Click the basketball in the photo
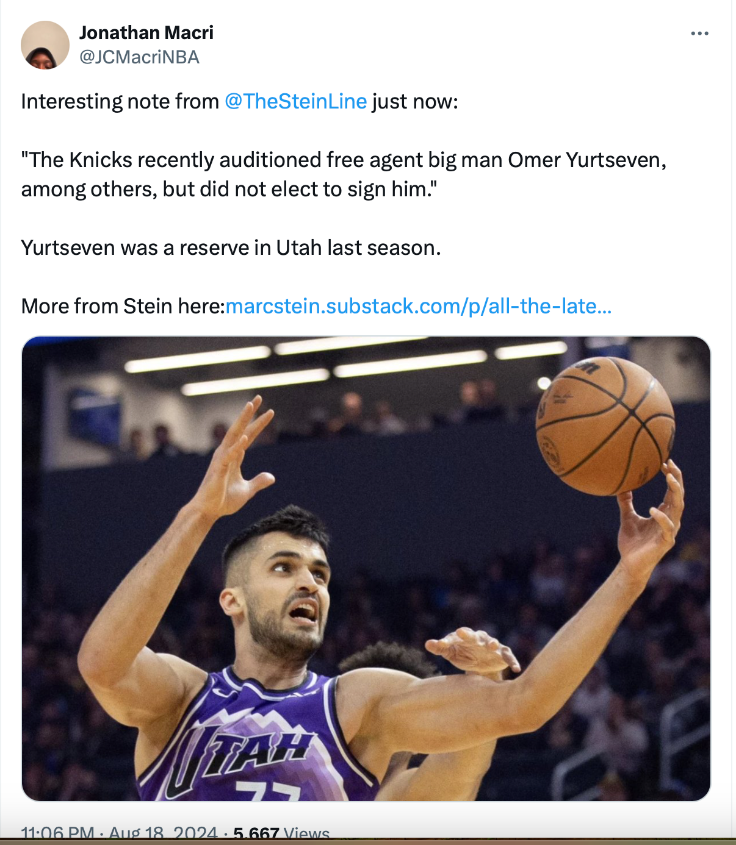736x845 pixels. pyautogui.click(x=604, y=425)
